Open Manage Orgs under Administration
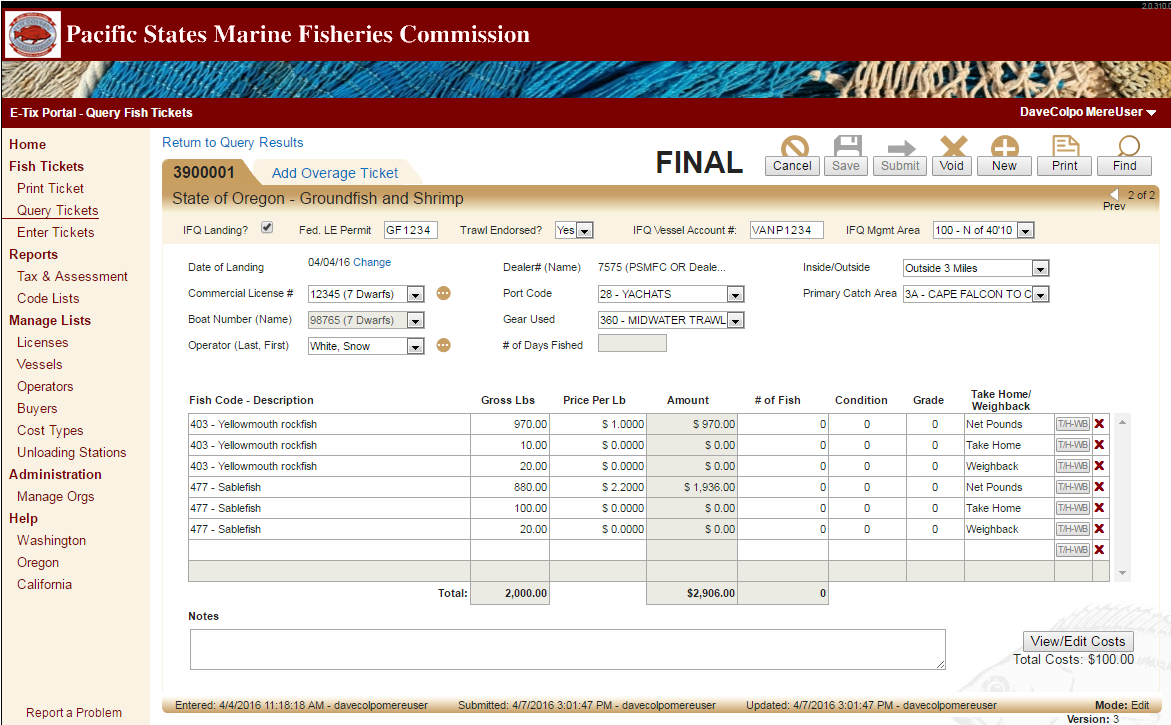The width and height of the screenshot is (1171, 725). coord(55,497)
